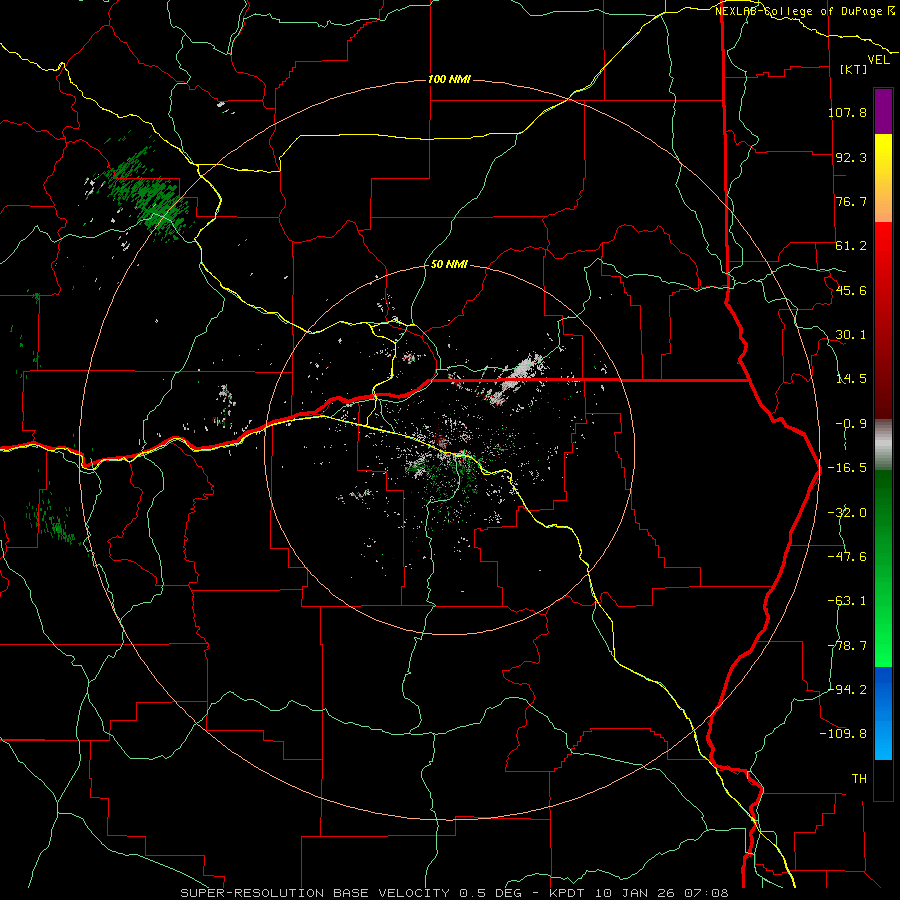Click the 50 NMI range ring label
Screen dimensions: 900x900
(x=449, y=264)
